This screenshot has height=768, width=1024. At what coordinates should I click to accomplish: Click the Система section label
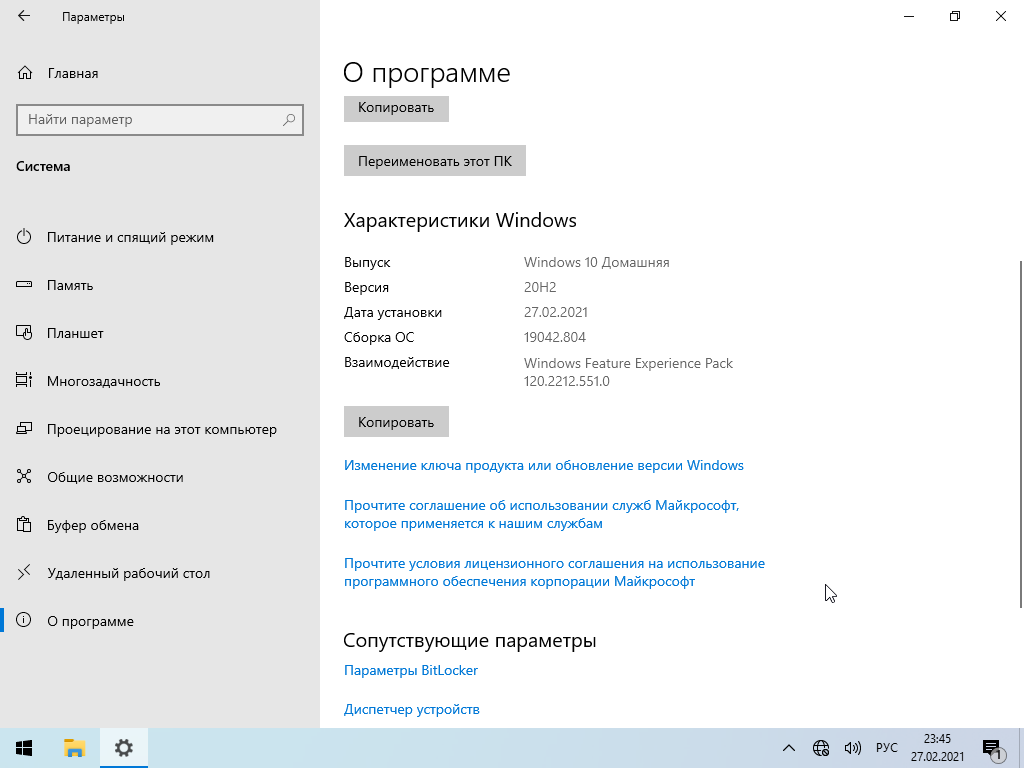pyautogui.click(x=43, y=167)
